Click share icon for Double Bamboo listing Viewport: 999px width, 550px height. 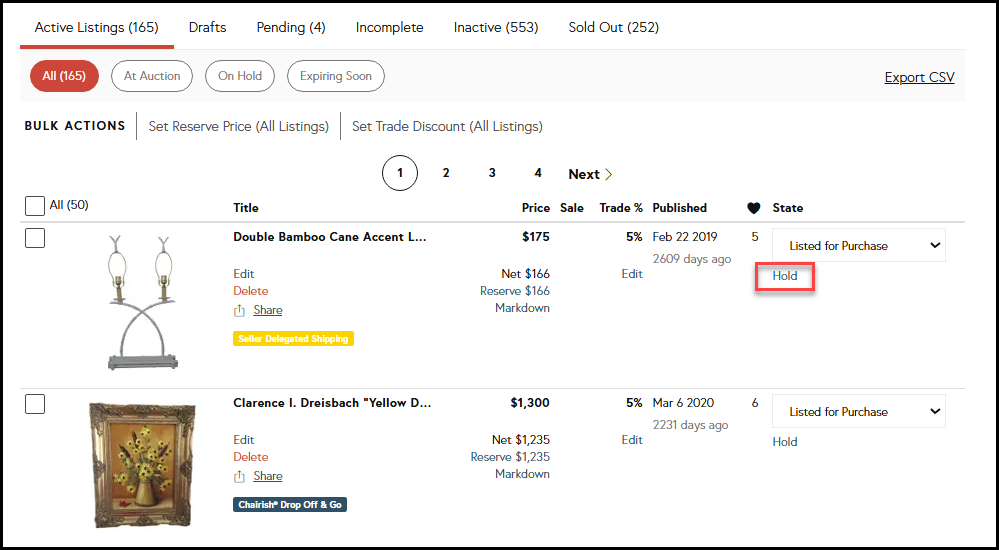click(240, 310)
